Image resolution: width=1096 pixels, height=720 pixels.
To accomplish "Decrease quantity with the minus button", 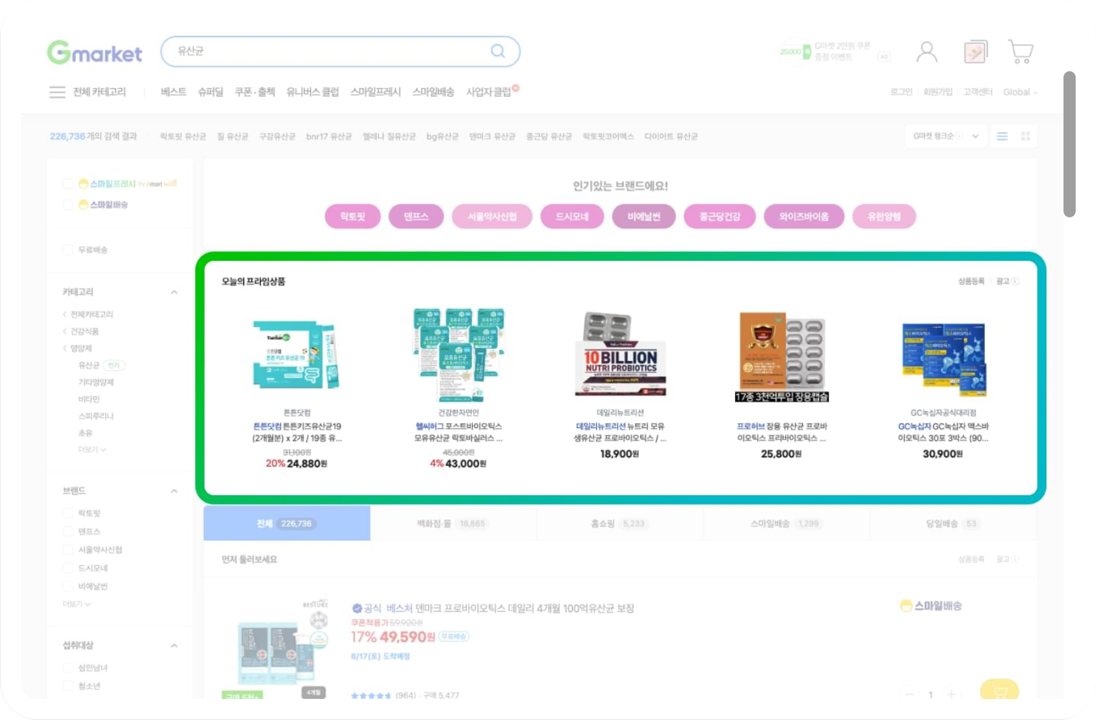I will coord(909,694).
